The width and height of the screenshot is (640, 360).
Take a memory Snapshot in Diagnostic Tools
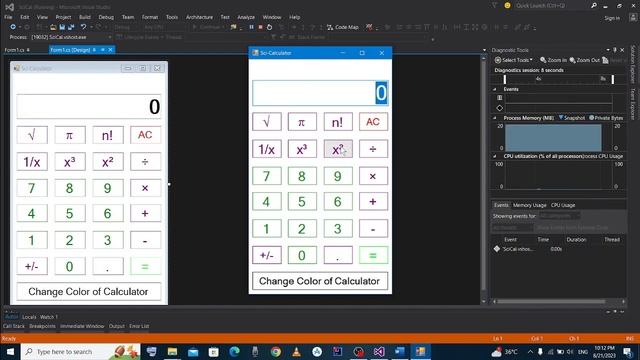572,118
